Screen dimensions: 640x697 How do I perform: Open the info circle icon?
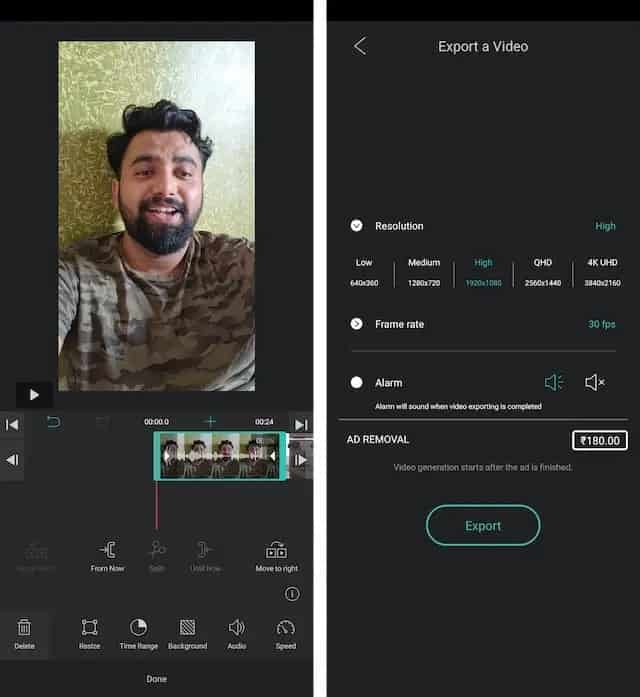[292, 593]
